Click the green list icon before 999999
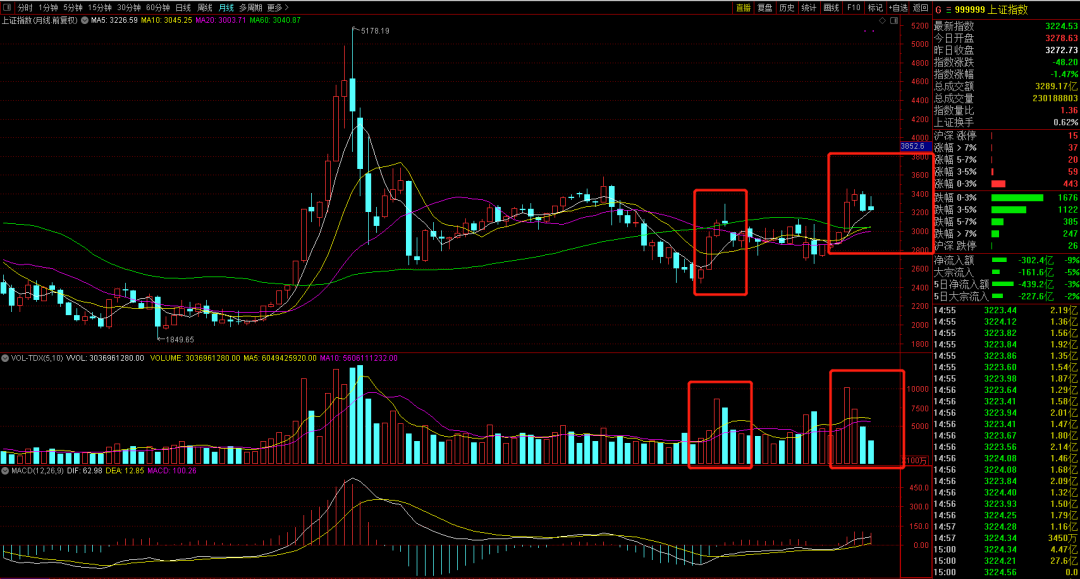Viewport: 1080px width, 579px height. click(x=949, y=10)
